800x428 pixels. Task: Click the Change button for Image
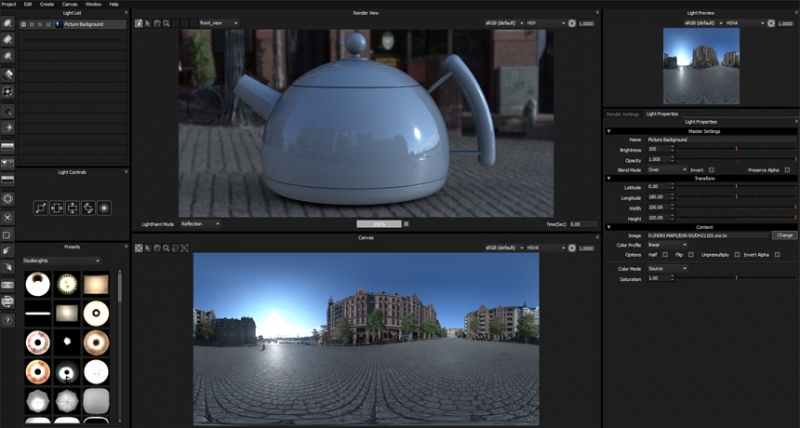click(x=784, y=235)
